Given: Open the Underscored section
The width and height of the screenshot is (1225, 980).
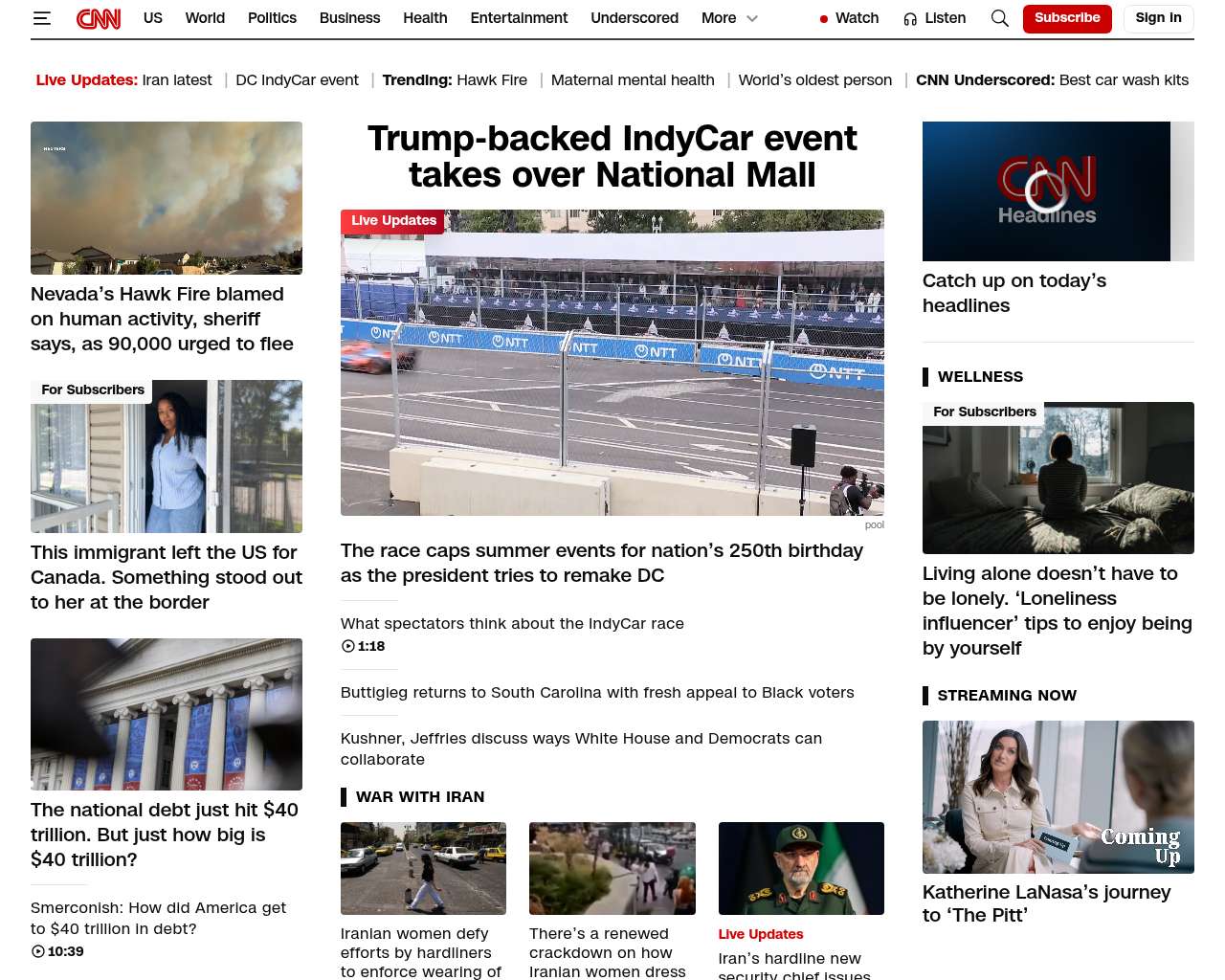Looking at the screenshot, I should (635, 18).
